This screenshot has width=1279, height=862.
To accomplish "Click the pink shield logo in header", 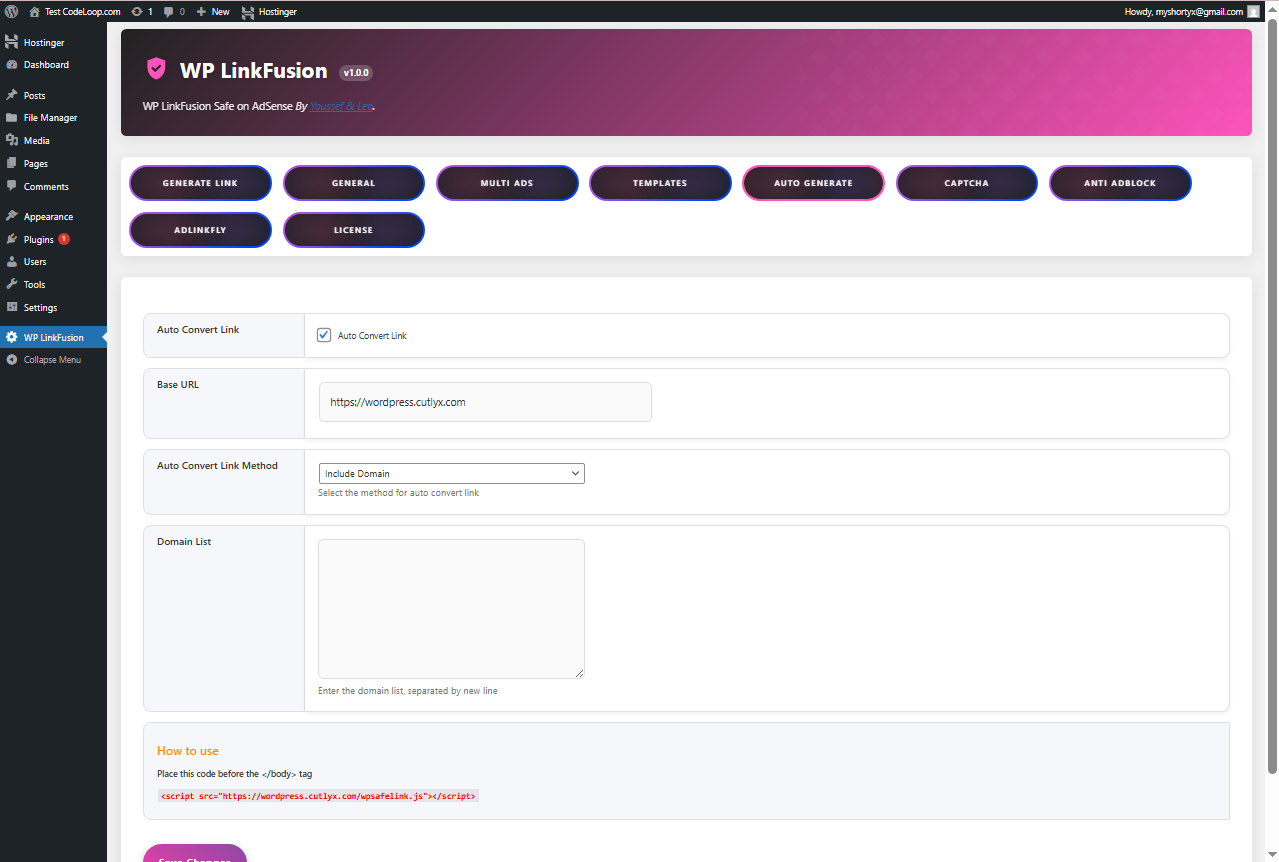I will [x=156, y=69].
